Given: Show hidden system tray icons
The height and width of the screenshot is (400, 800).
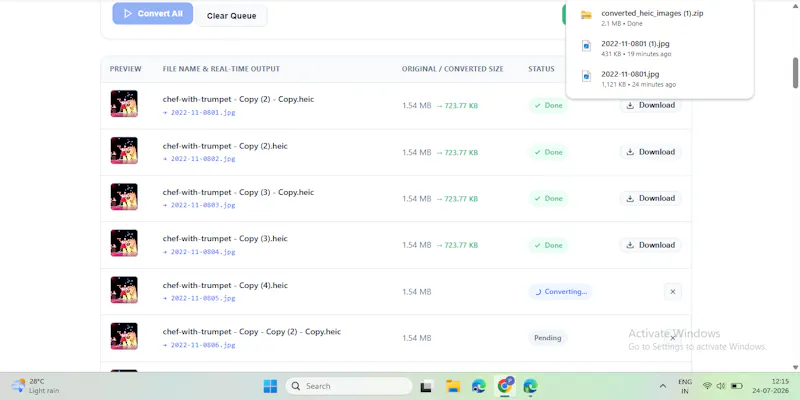Looking at the screenshot, I should (x=663, y=386).
